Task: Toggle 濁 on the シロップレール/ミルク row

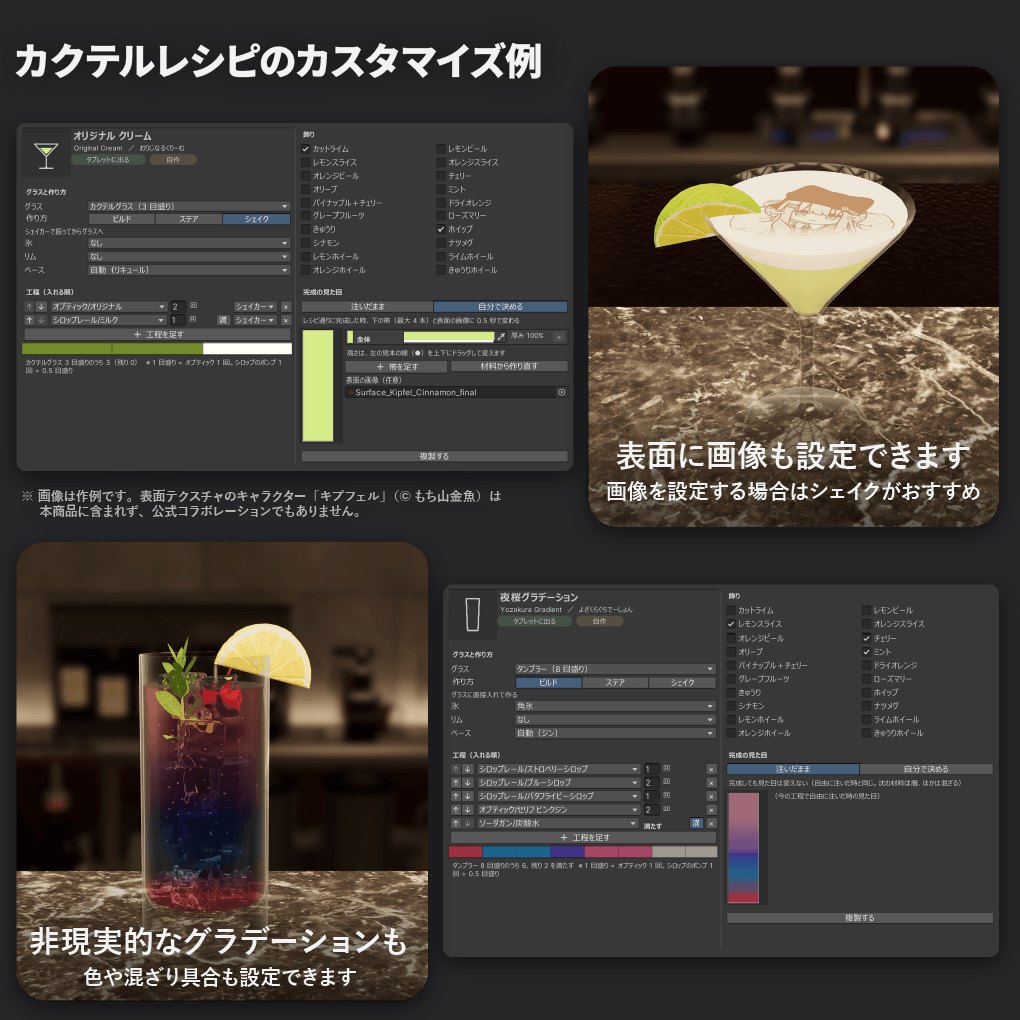Action: tap(223, 320)
